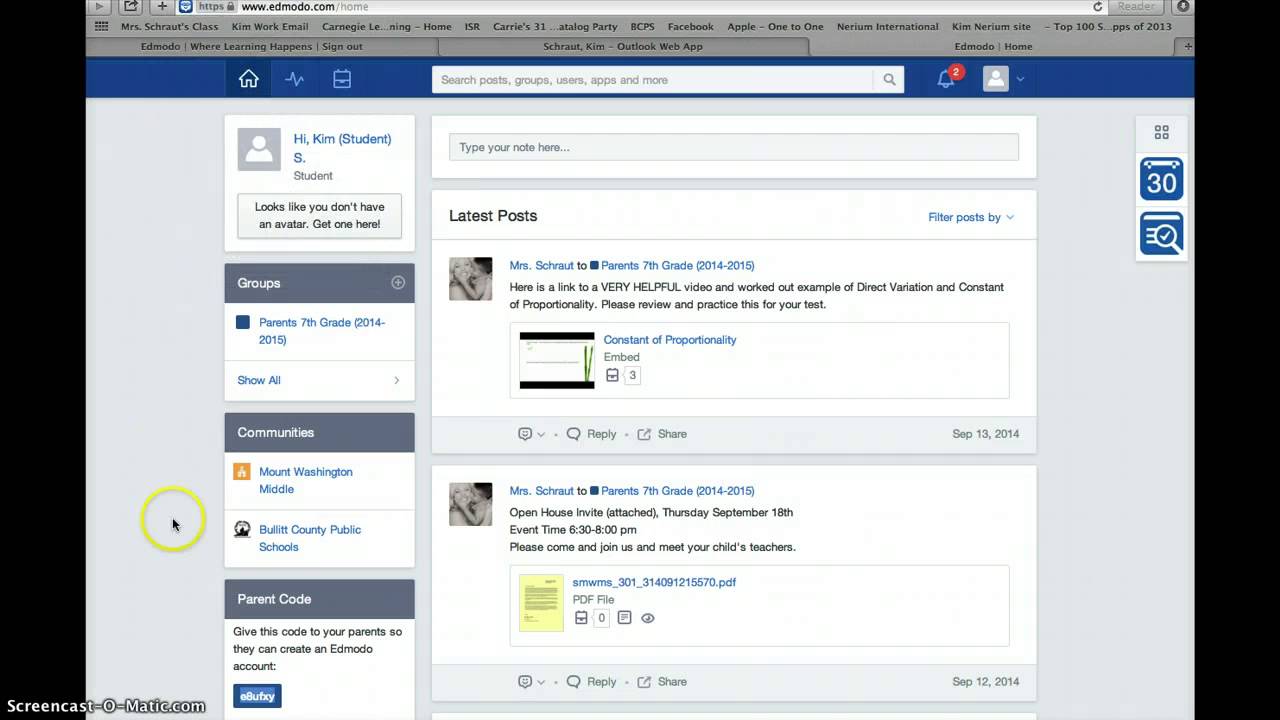Reply to the Sep 12 post
The image size is (1280, 720).
tap(591, 682)
